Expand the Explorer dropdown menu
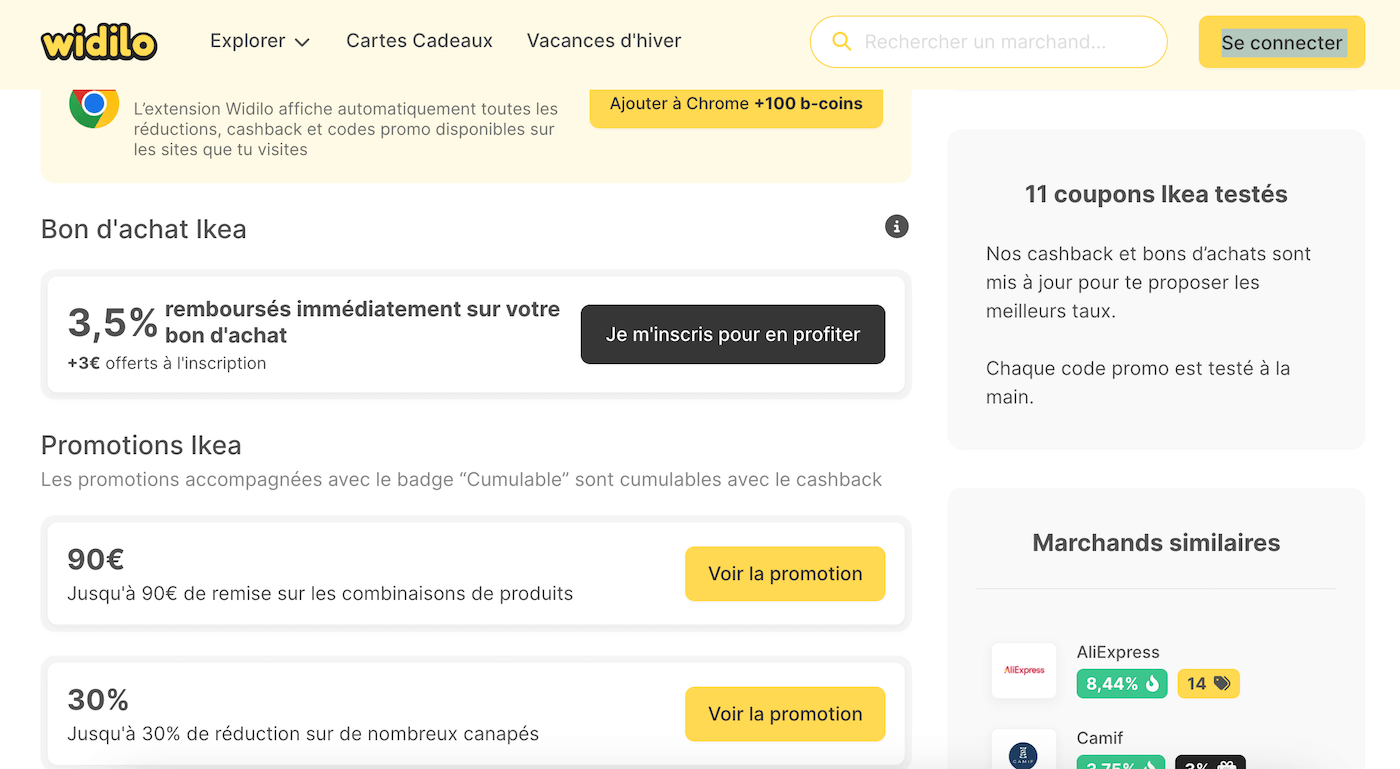This screenshot has height=769, width=1400. point(259,41)
